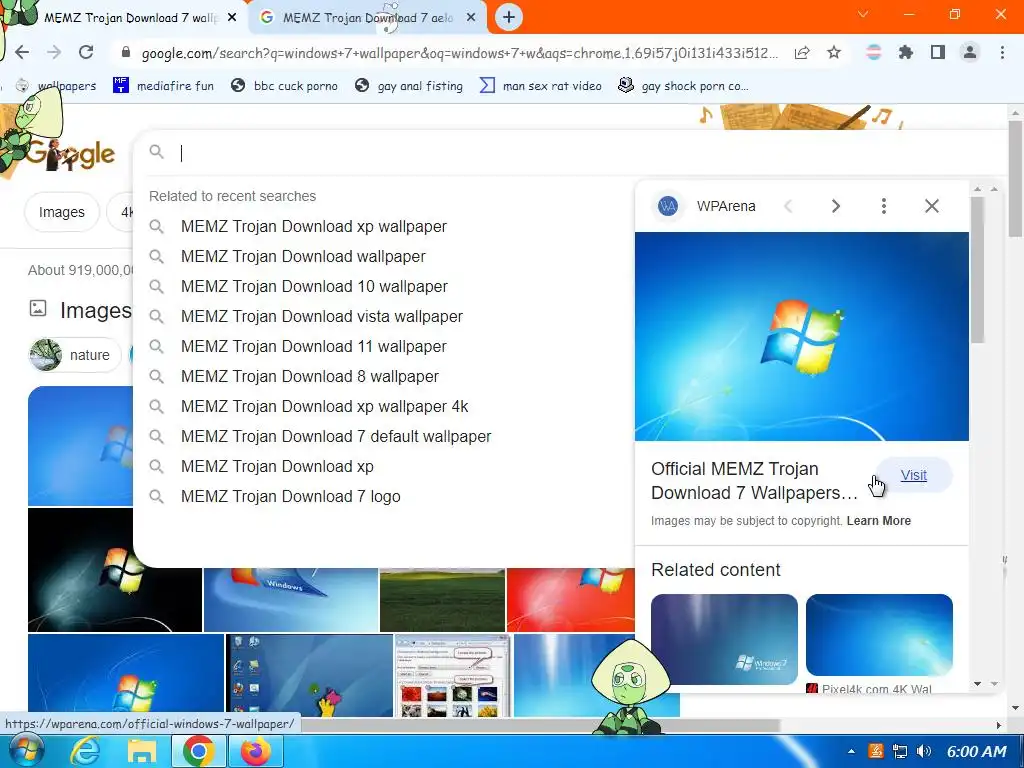Close the first MEMZ Trojan Download tab

point(232,18)
